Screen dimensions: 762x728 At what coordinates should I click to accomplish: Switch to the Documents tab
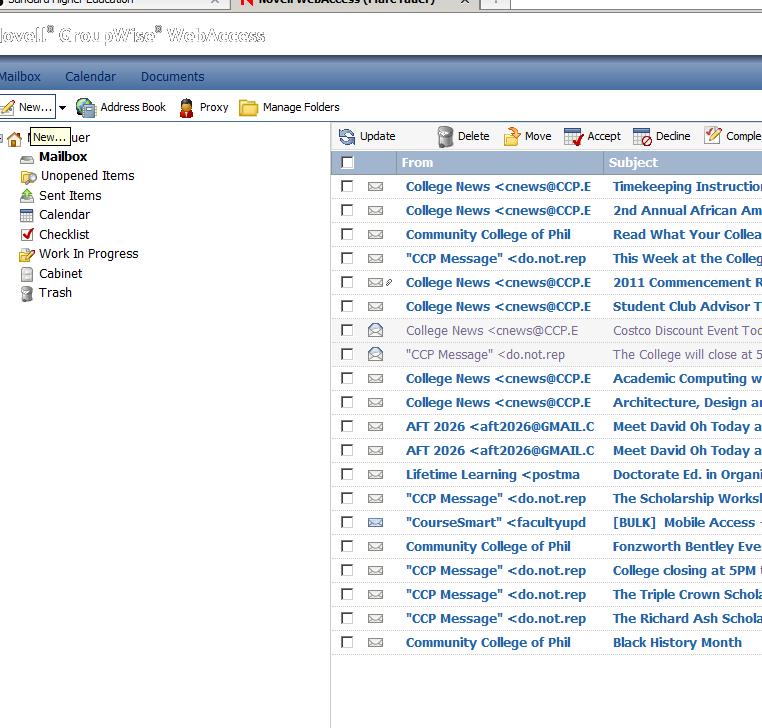[173, 77]
